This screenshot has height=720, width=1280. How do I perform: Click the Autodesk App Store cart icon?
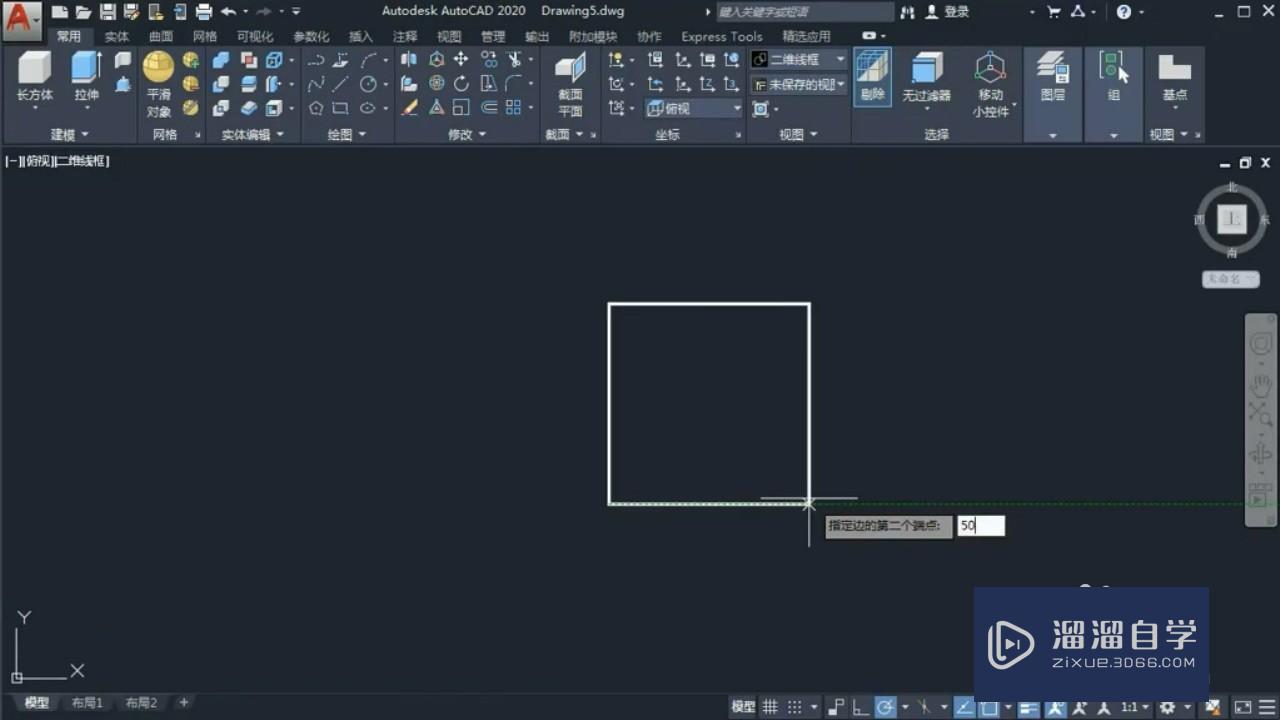click(1054, 12)
